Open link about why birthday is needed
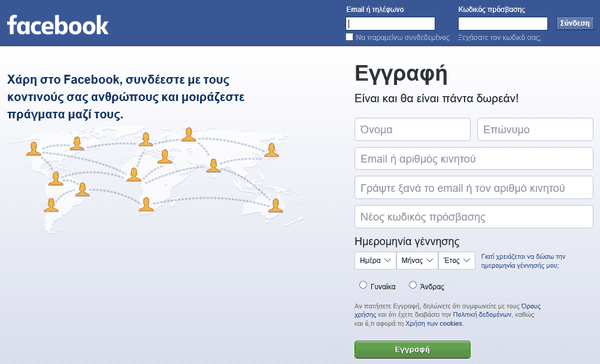The width and height of the screenshot is (600, 364). 523,261
